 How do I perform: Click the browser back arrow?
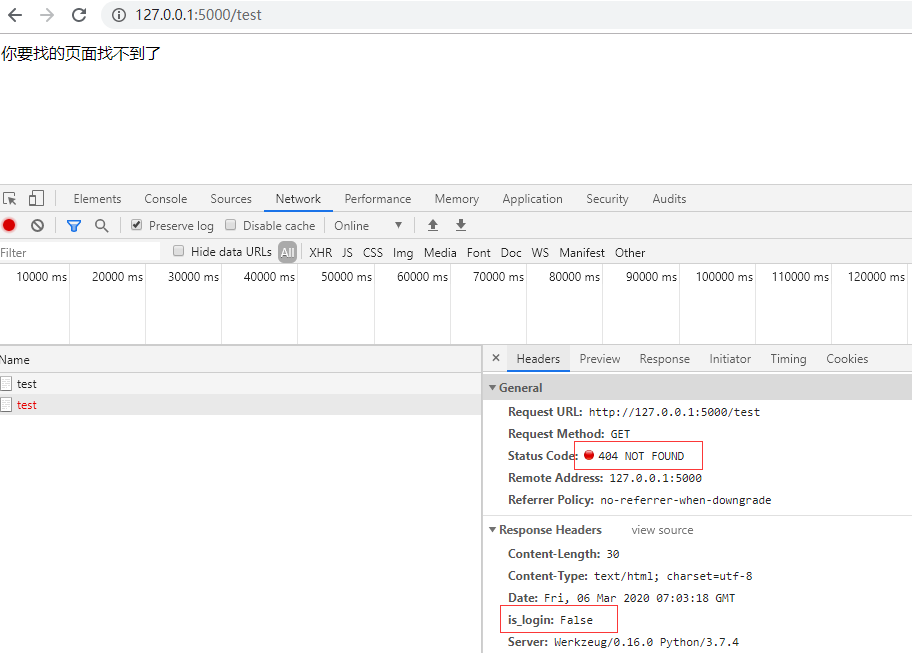click(x=15, y=15)
